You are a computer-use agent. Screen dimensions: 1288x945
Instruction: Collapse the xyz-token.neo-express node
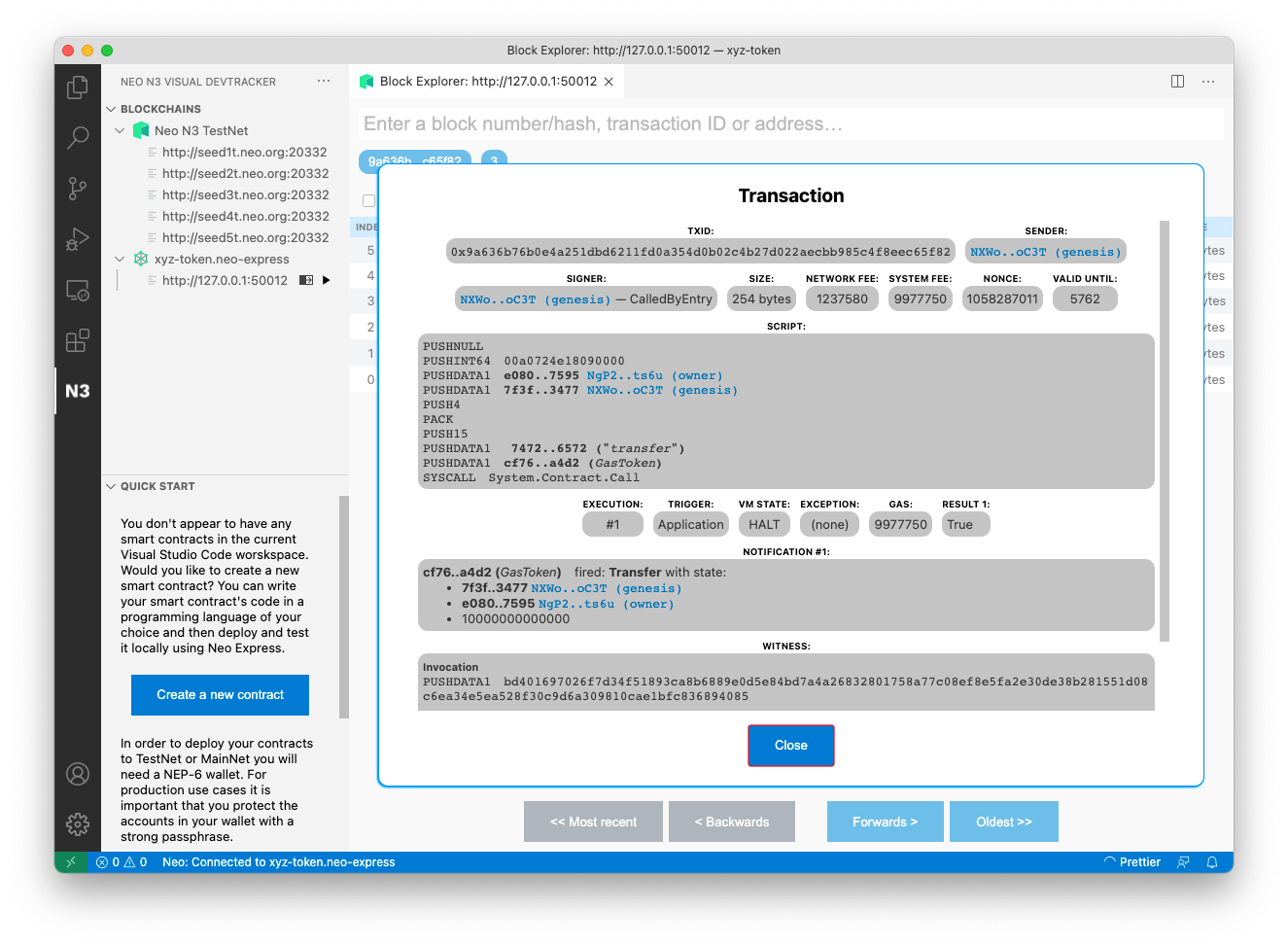click(120, 259)
